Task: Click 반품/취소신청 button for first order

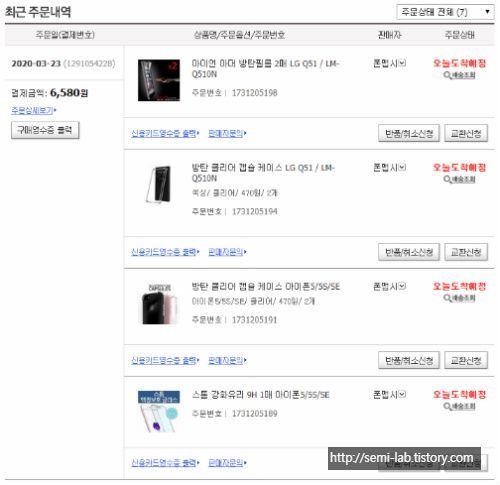Action: 409,133
